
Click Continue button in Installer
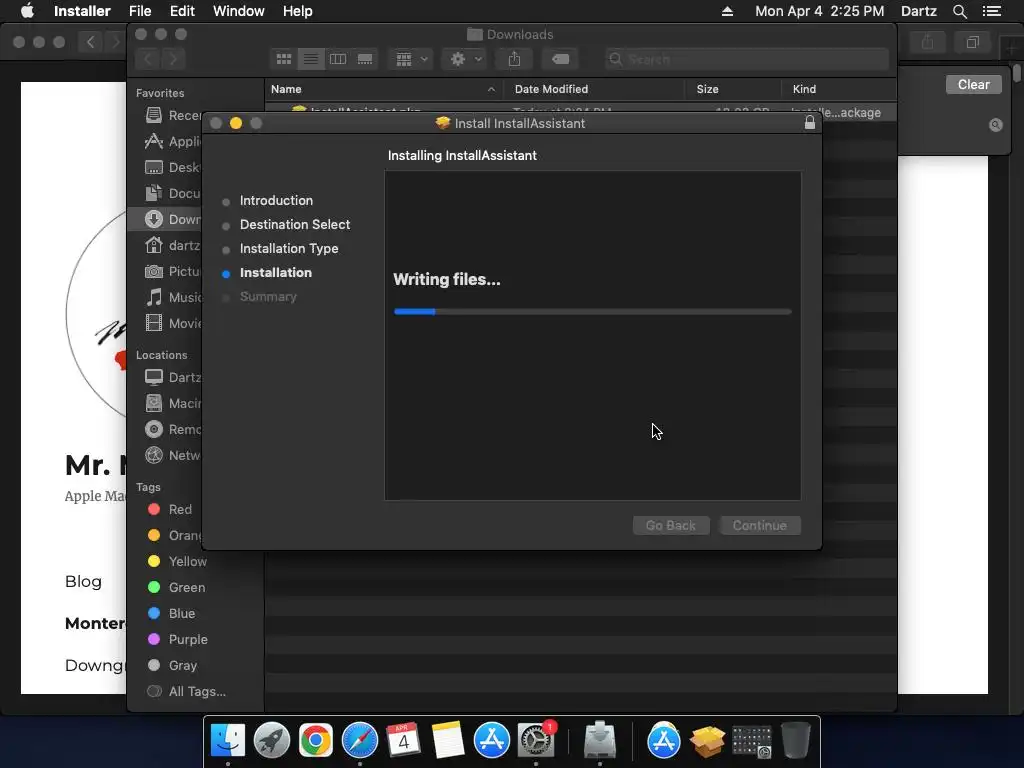tap(760, 525)
